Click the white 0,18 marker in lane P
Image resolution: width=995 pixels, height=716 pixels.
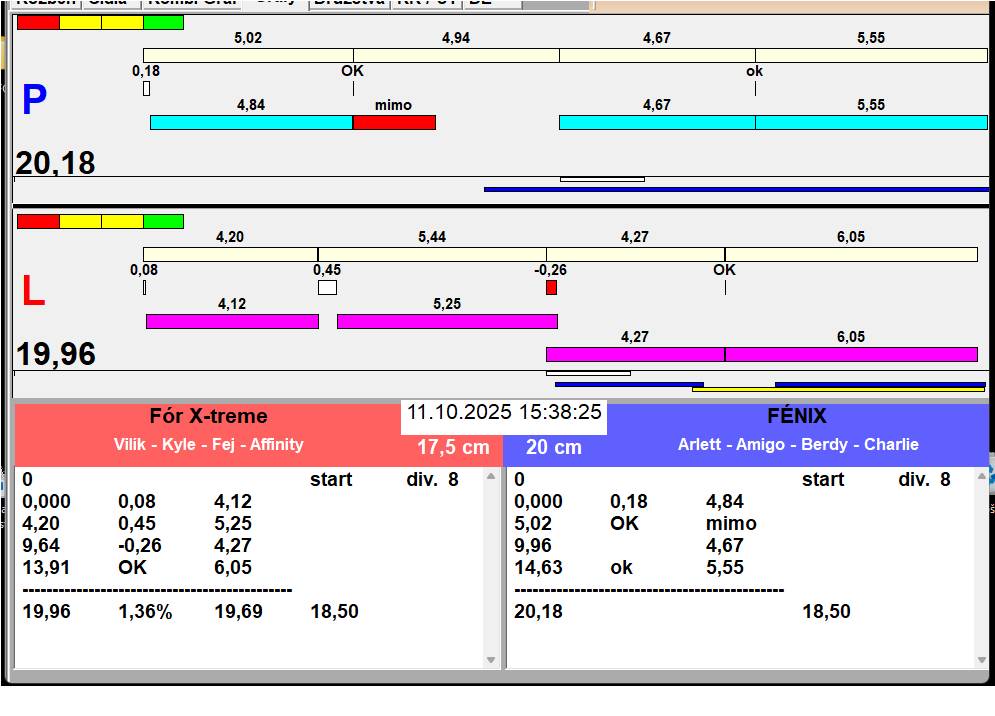tap(146, 89)
